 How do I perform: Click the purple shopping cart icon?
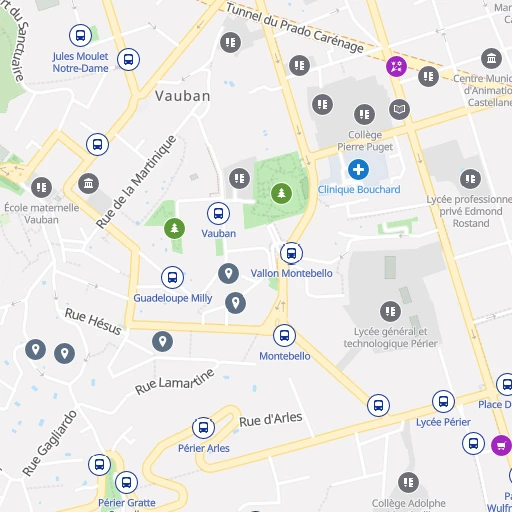coord(501,445)
